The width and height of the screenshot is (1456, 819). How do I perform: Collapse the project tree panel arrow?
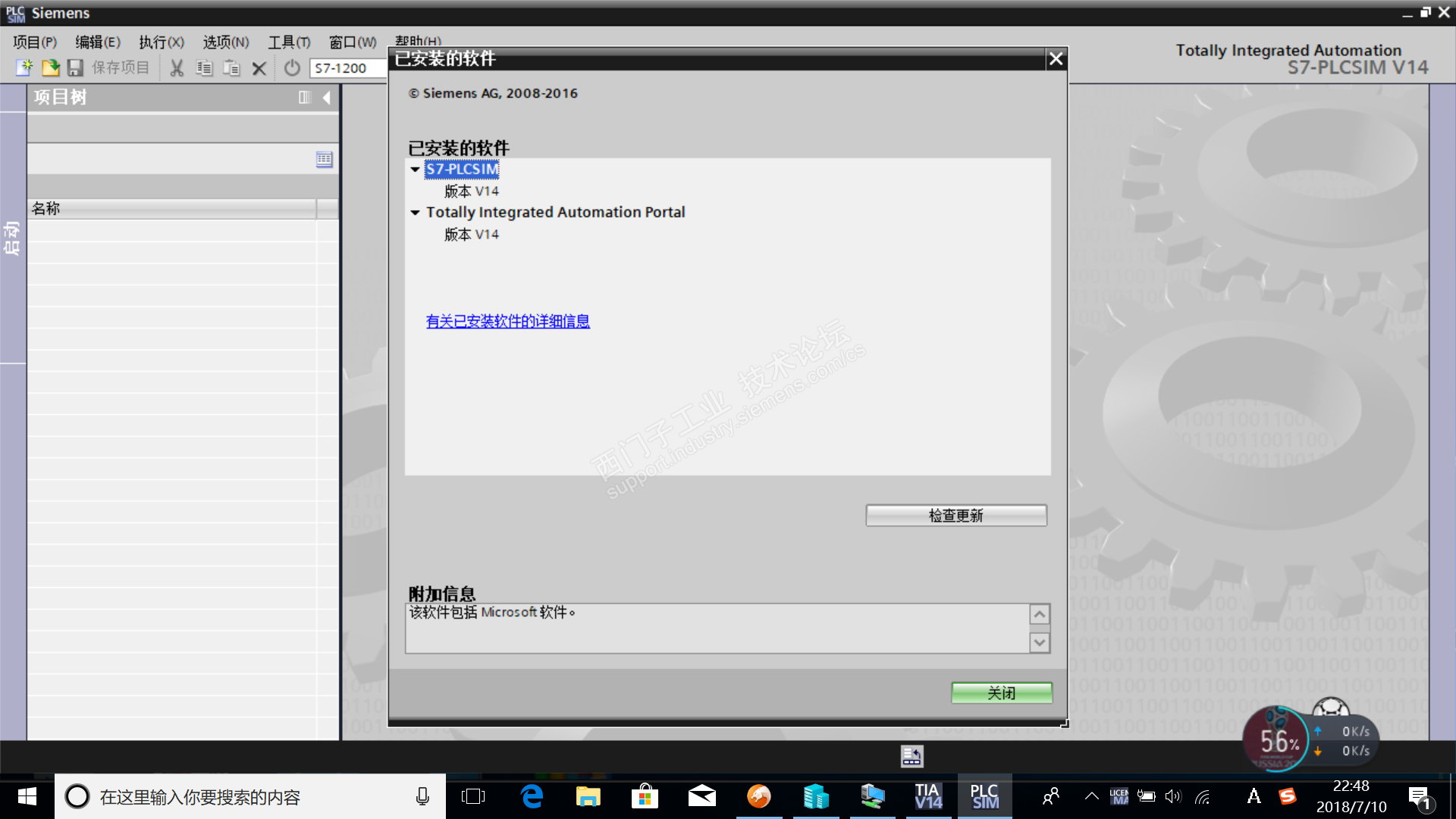tap(327, 97)
